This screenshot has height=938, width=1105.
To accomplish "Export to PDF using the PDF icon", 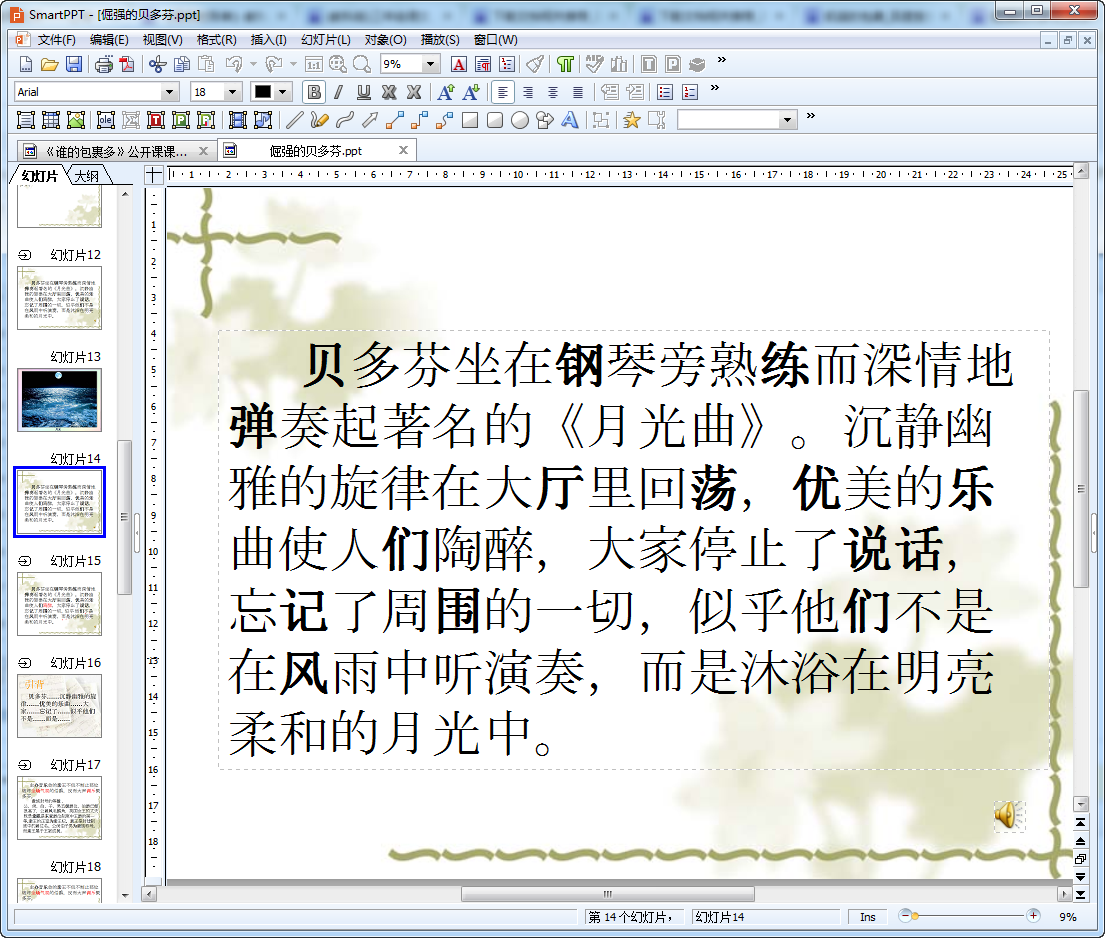I will click(127, 65).
